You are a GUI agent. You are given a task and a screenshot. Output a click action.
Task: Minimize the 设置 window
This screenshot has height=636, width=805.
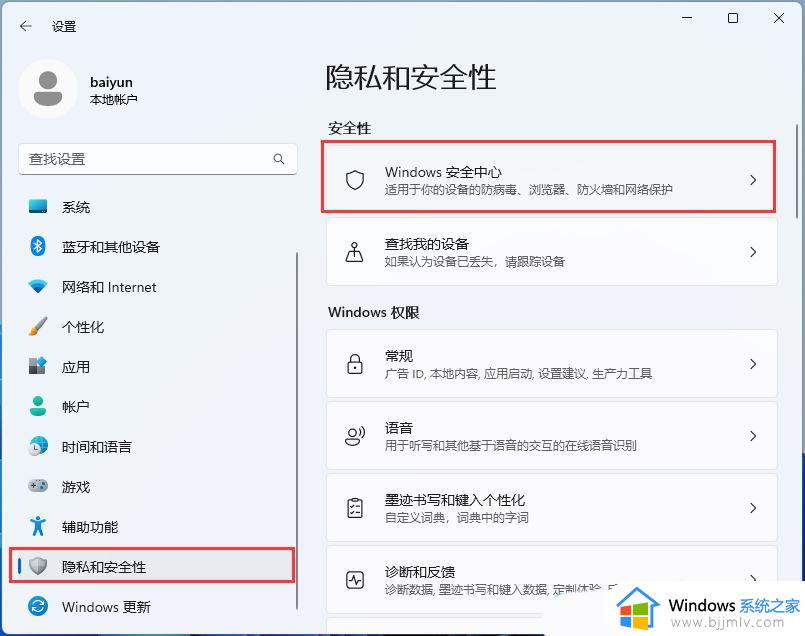coord(687,18)
